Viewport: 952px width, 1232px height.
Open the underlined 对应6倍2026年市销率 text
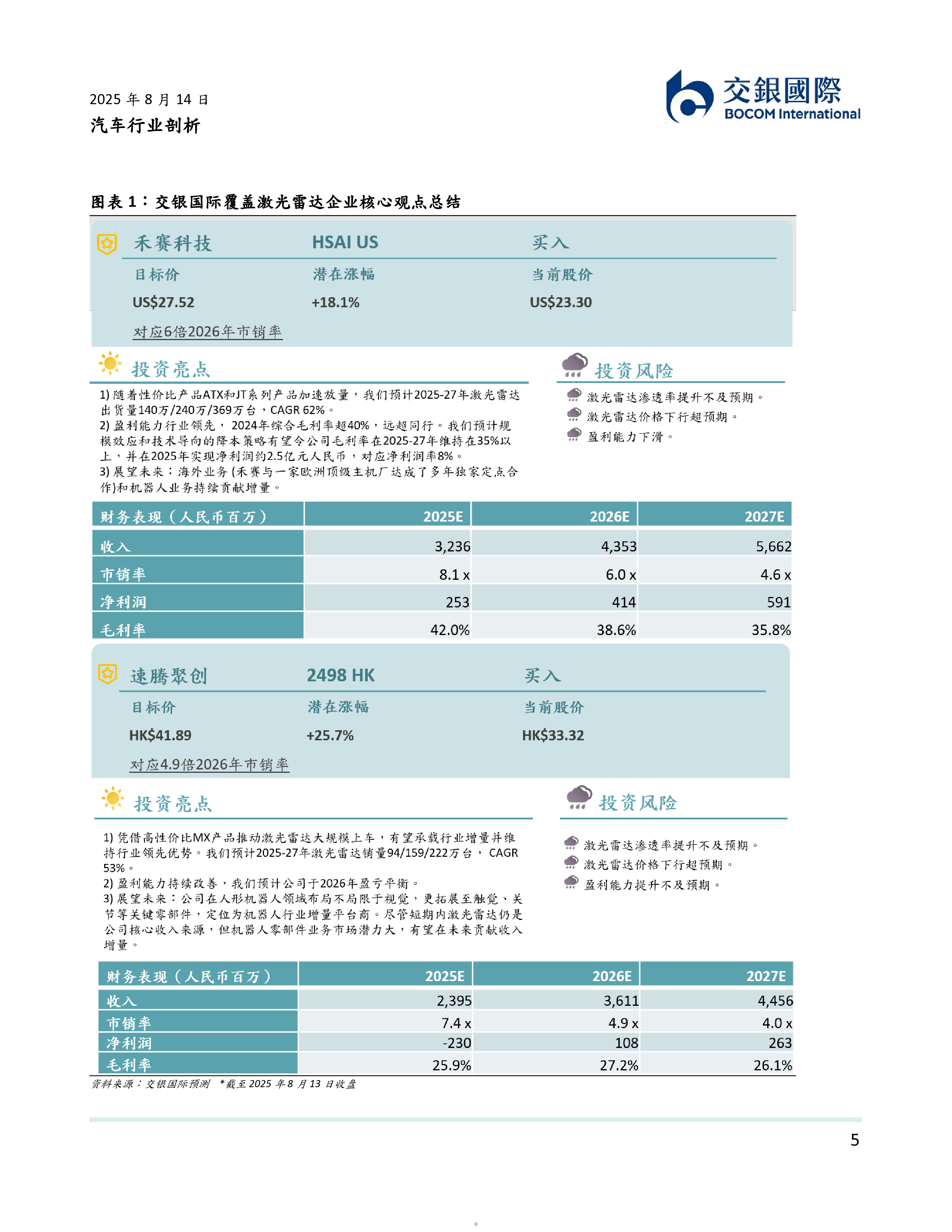point(208,332)
